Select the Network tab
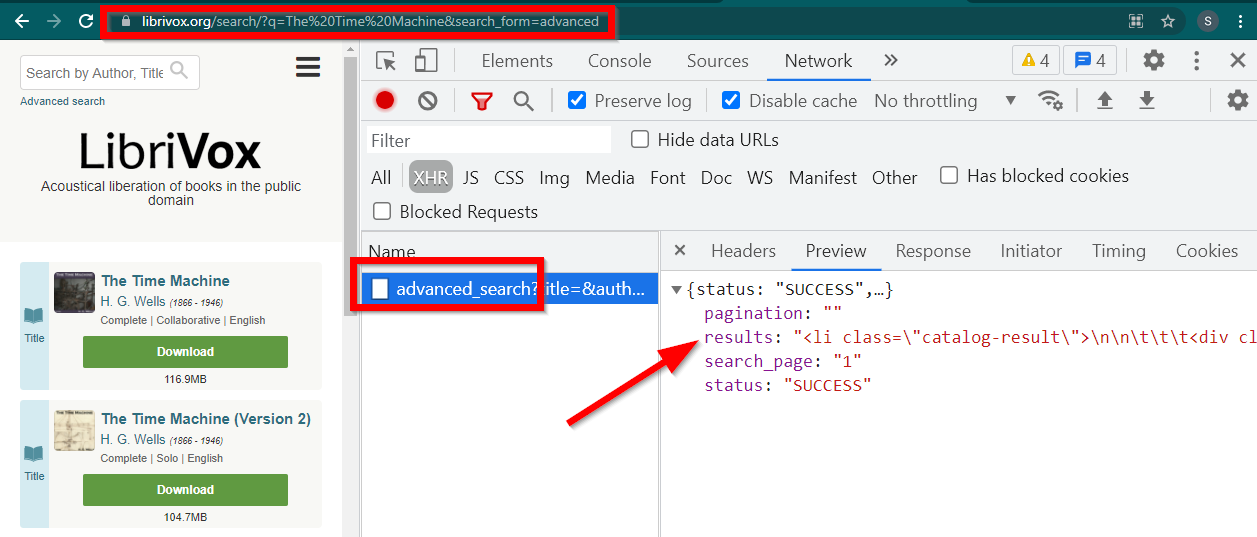The height and width of the screenshot is (537, 1257). coord(819,61)
